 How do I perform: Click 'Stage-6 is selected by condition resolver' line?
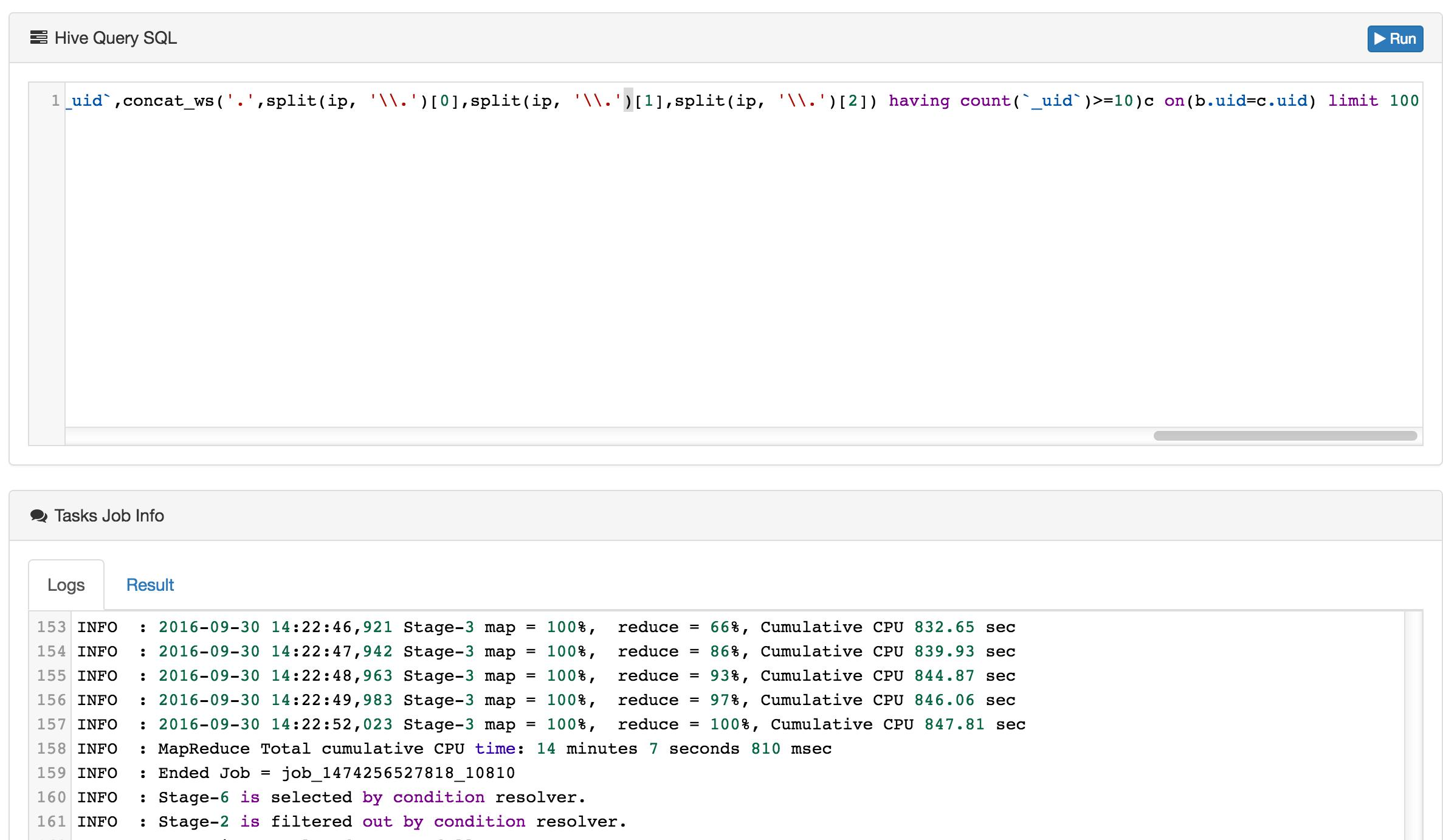point(331,797)
